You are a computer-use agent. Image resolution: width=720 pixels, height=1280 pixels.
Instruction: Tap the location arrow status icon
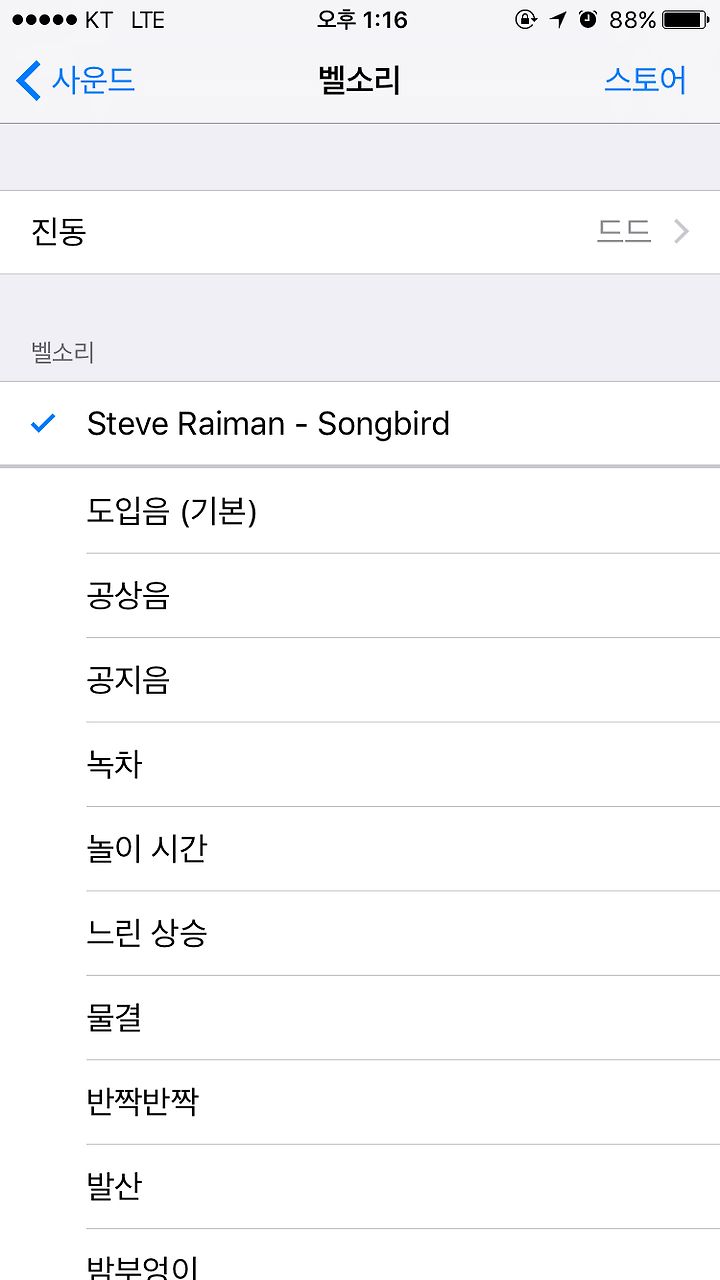pyautogui.click(x=557, y=20)
